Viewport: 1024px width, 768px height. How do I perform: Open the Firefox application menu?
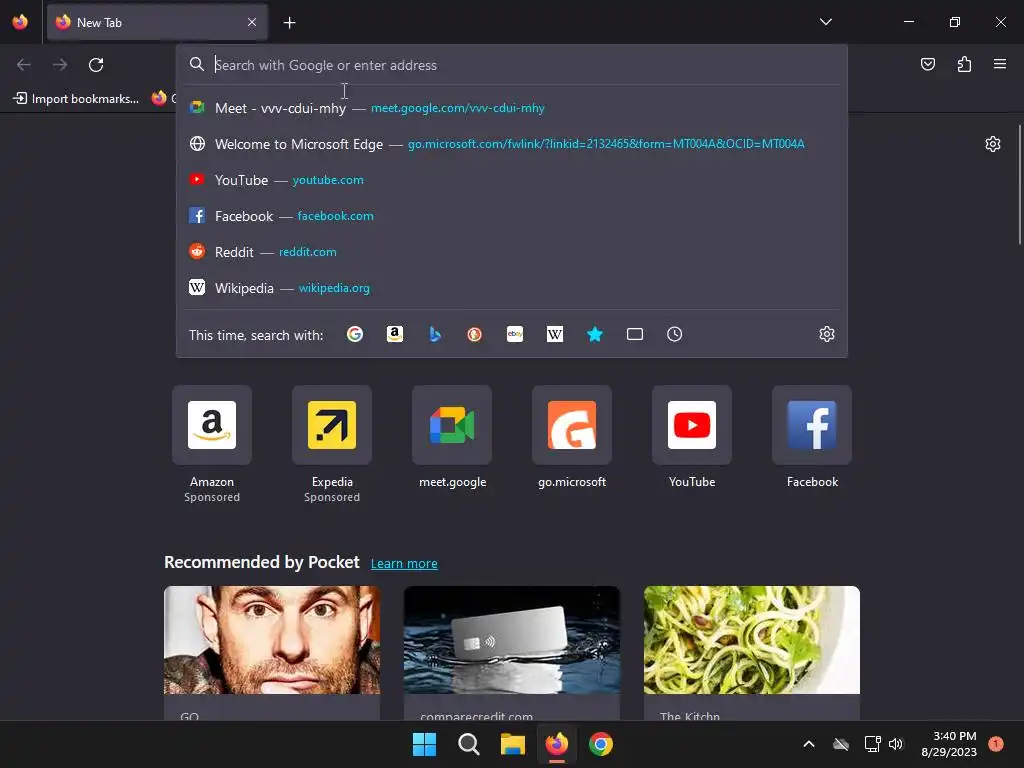click(1000, 64)
